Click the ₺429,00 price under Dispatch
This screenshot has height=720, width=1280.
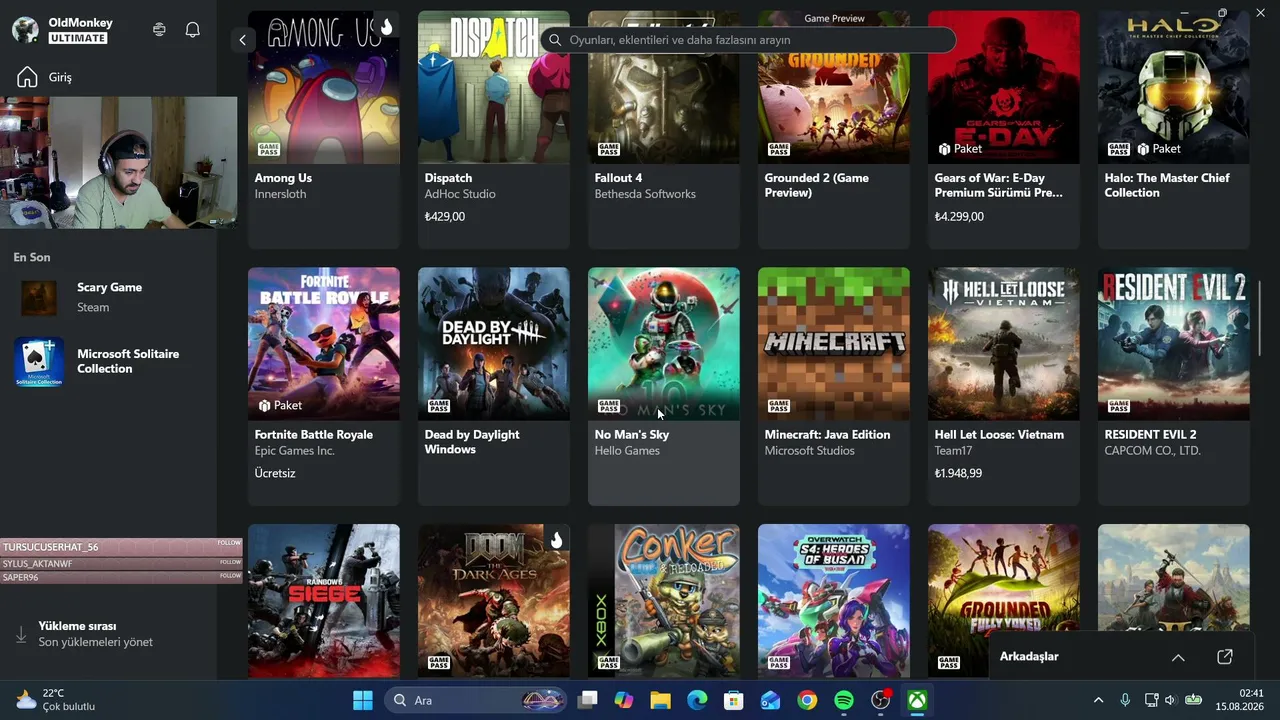[x=445, y=216]
